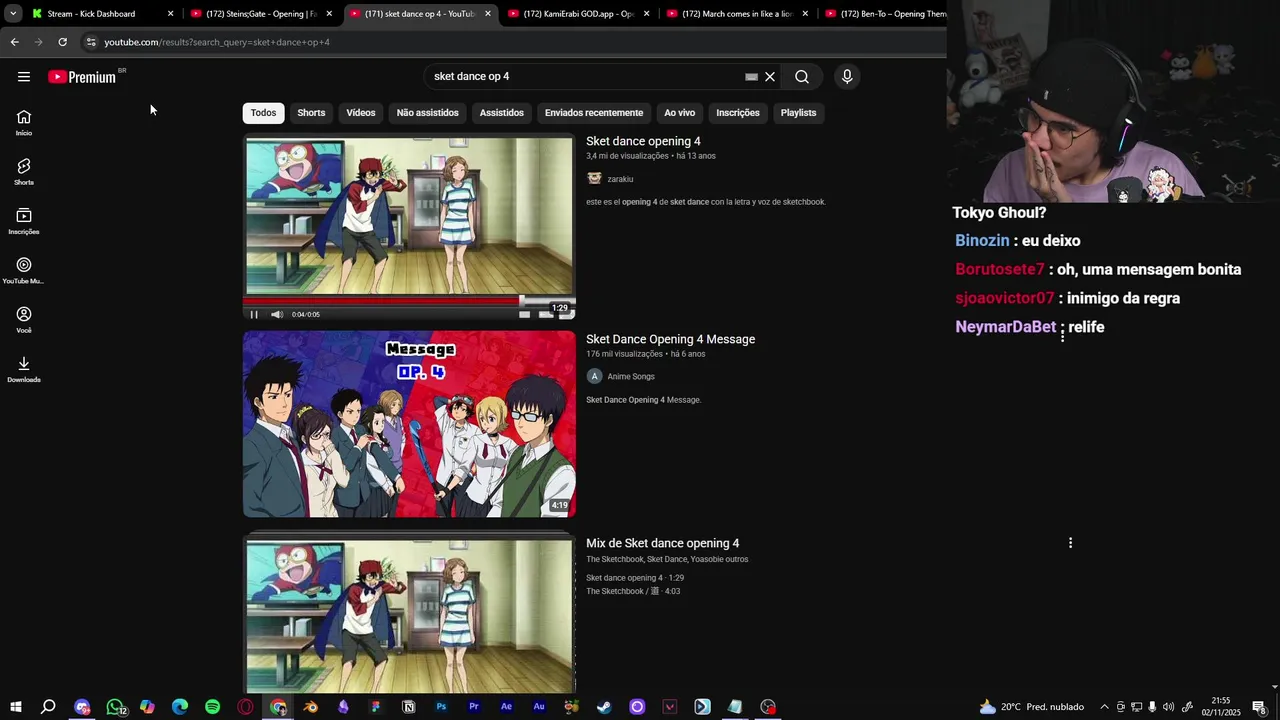This screenshot has height=720, width=1280.
Task: Open Sket Dance Opening 4 Message video
Action: pos(670,339)
